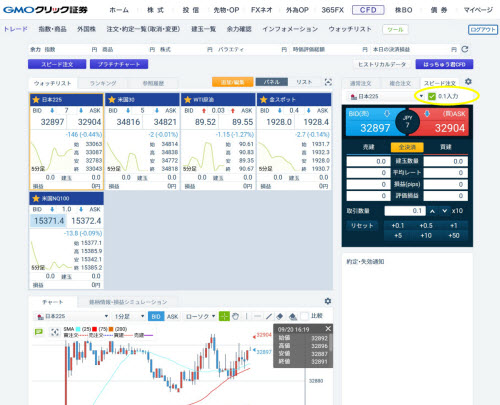Viewport: 500px width, 405px height.
Task: Click SMA 200 orange color swatch
Action: point(111,329)
